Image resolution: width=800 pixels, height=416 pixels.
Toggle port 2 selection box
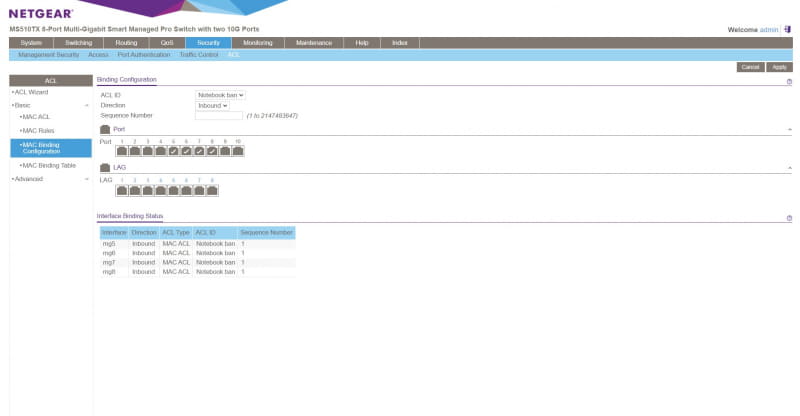click(135, 151)
